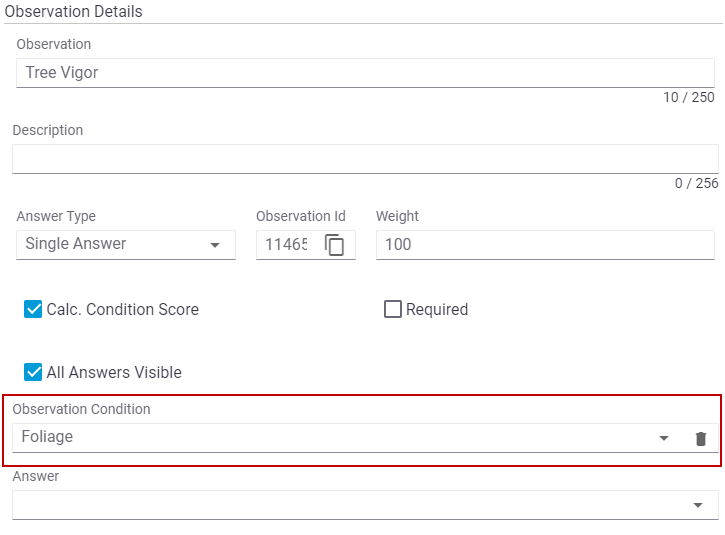725x535 pixels.
Task: Click the Observation Id number field
Action: pyautogui.click(x=285, y=245)
